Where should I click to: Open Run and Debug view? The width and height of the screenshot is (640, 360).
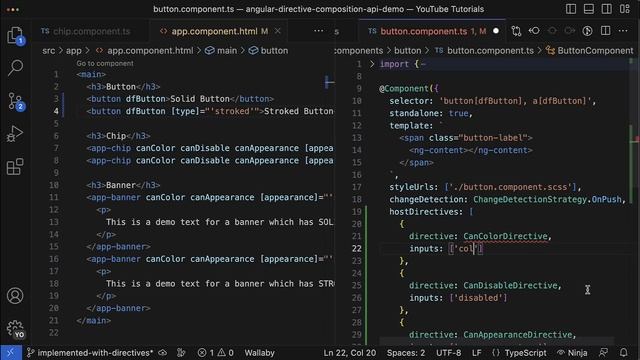click(15, 133)
